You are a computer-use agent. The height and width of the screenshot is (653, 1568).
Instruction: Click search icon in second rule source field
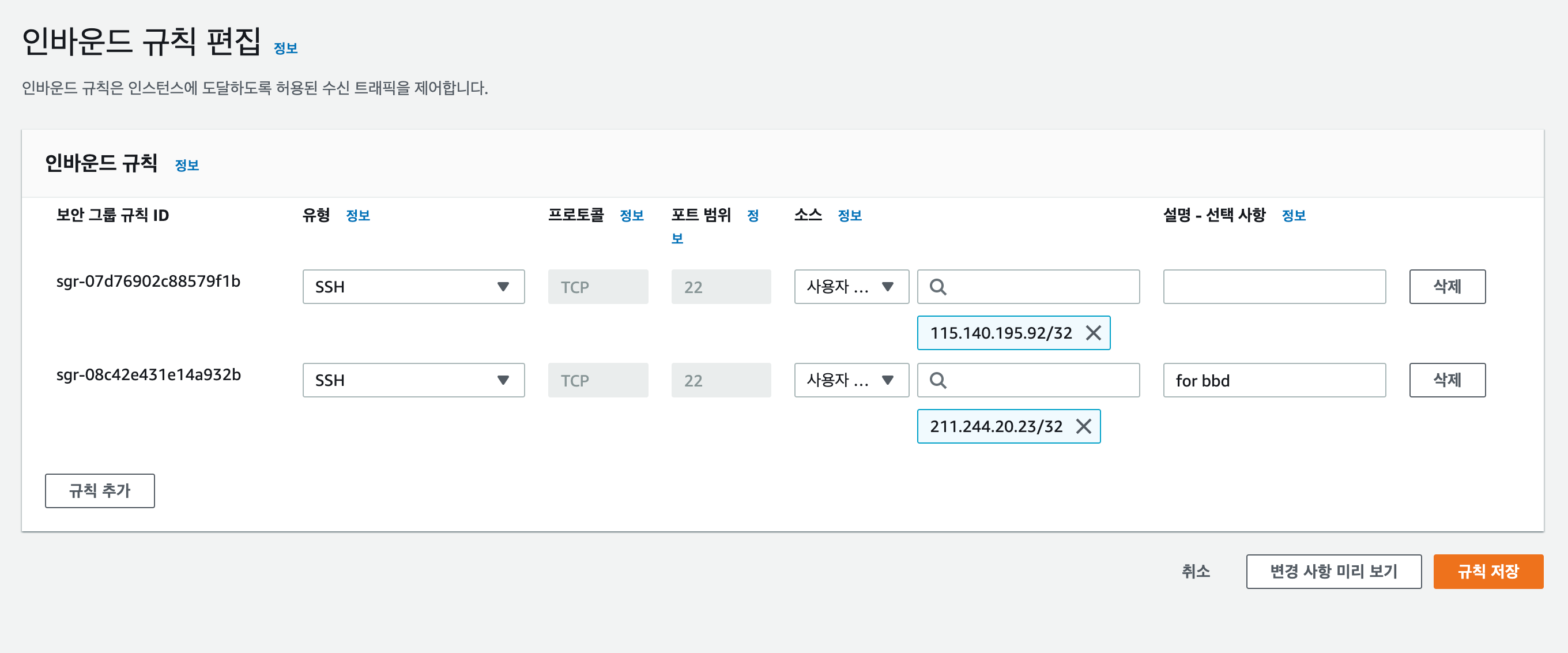[938, 380]
